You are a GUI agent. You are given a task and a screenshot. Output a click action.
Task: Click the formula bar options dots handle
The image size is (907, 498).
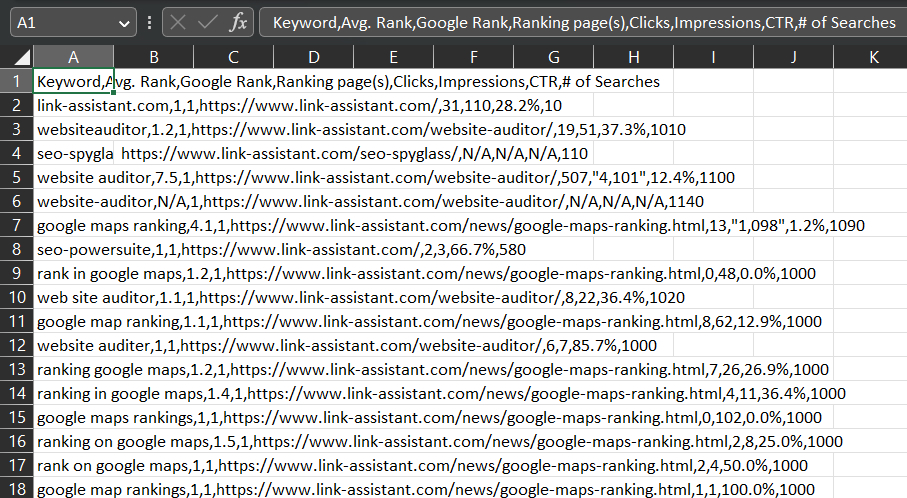click(x=149, y=23)
